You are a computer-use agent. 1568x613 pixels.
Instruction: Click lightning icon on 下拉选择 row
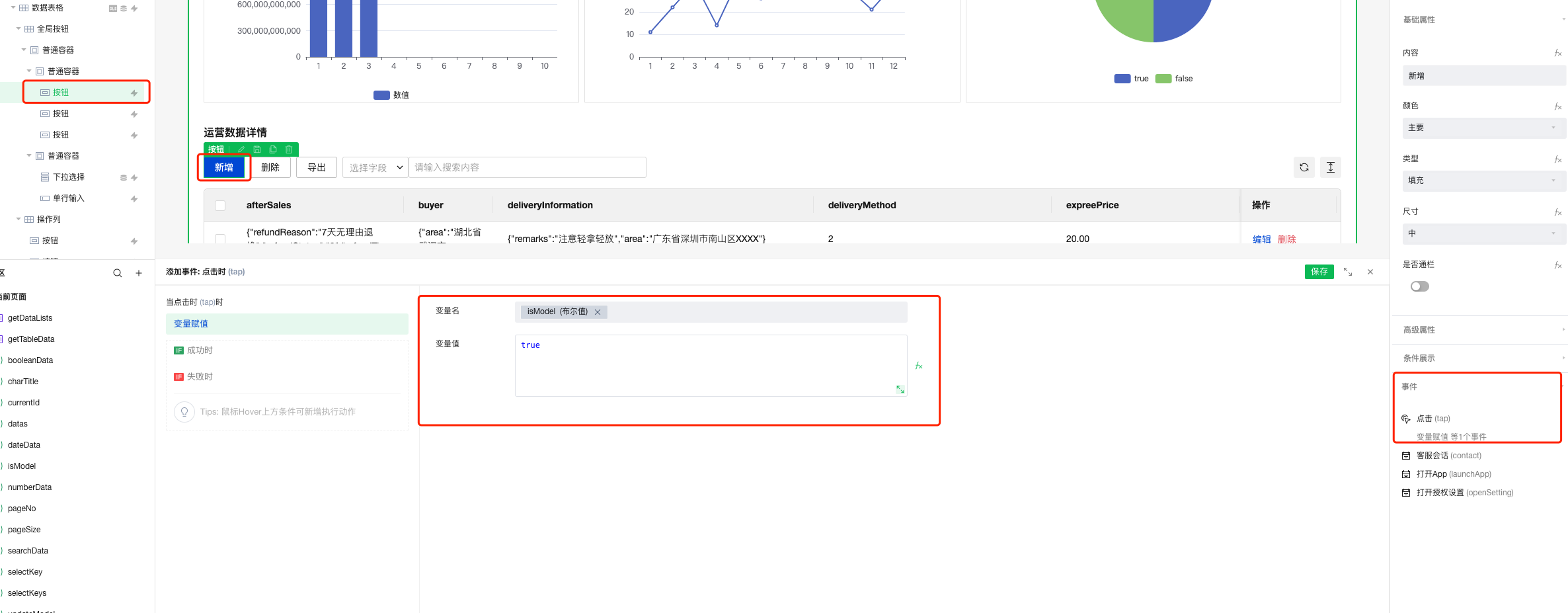pos(134,178)
